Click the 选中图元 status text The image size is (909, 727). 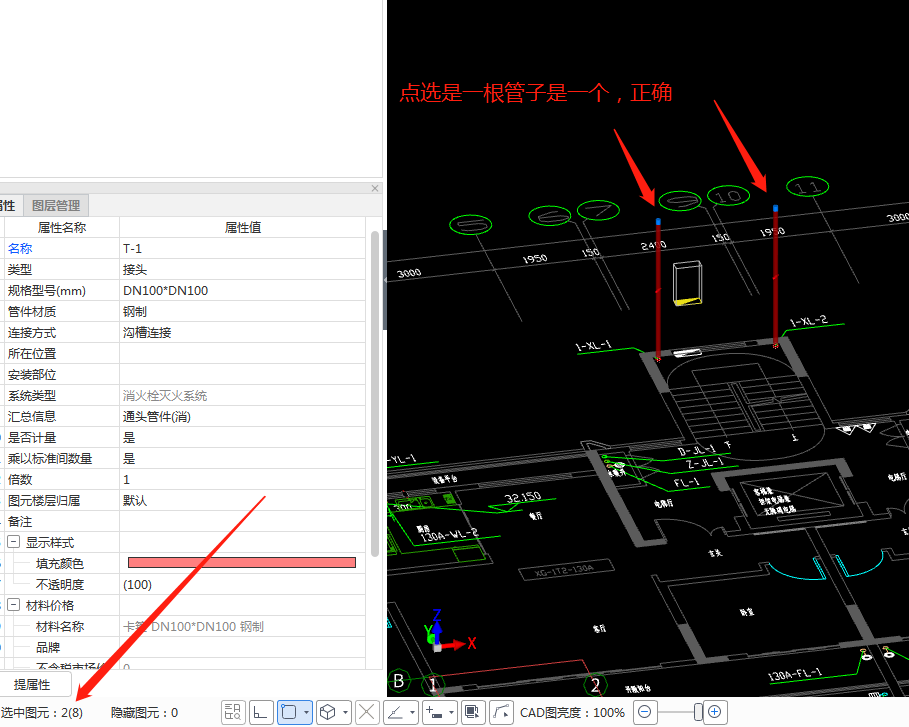pyautogui.click(x=42, y=713)
